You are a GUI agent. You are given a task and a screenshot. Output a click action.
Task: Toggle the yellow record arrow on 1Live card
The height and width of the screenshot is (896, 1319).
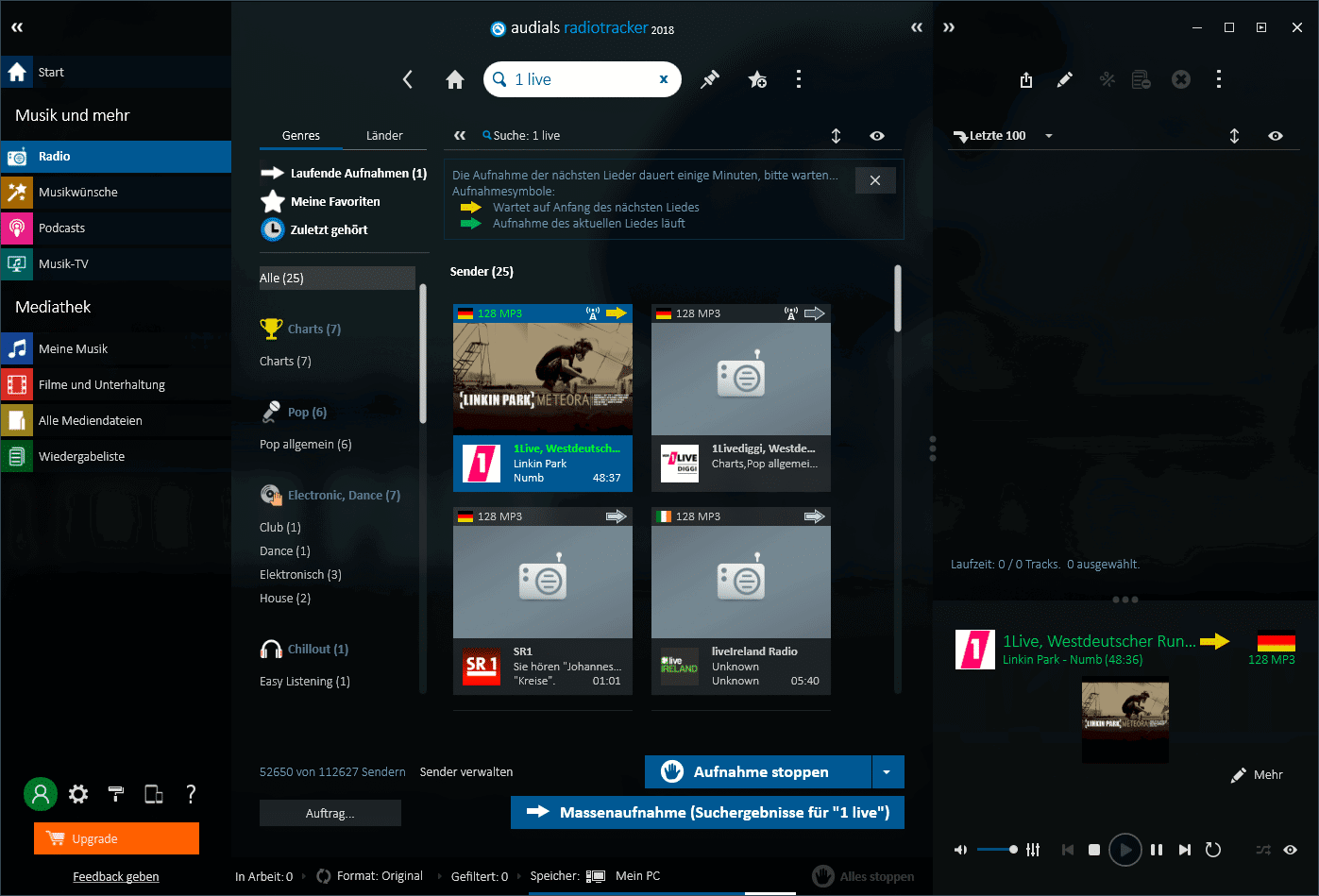[616, 313]
